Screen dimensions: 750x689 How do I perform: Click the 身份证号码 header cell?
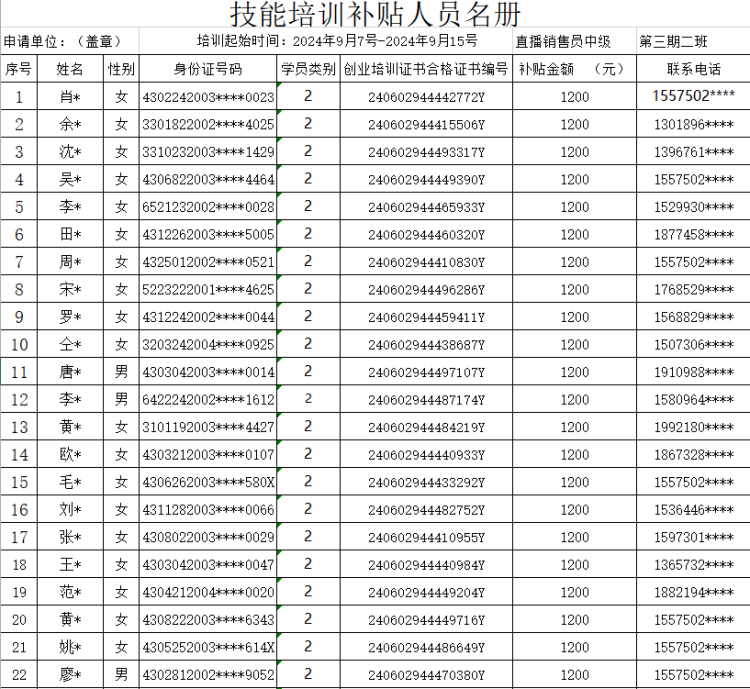(208, 69)
